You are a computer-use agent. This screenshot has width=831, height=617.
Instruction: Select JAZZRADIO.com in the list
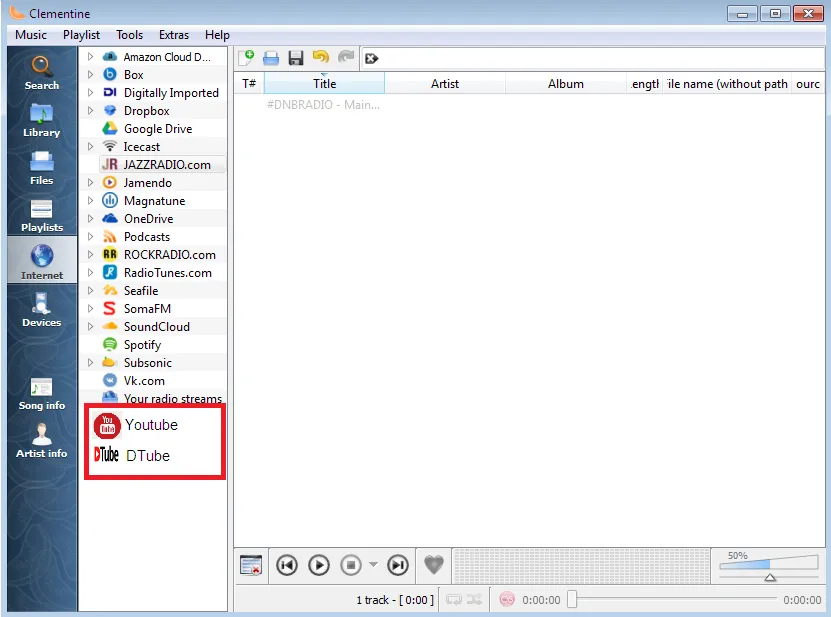163,165
